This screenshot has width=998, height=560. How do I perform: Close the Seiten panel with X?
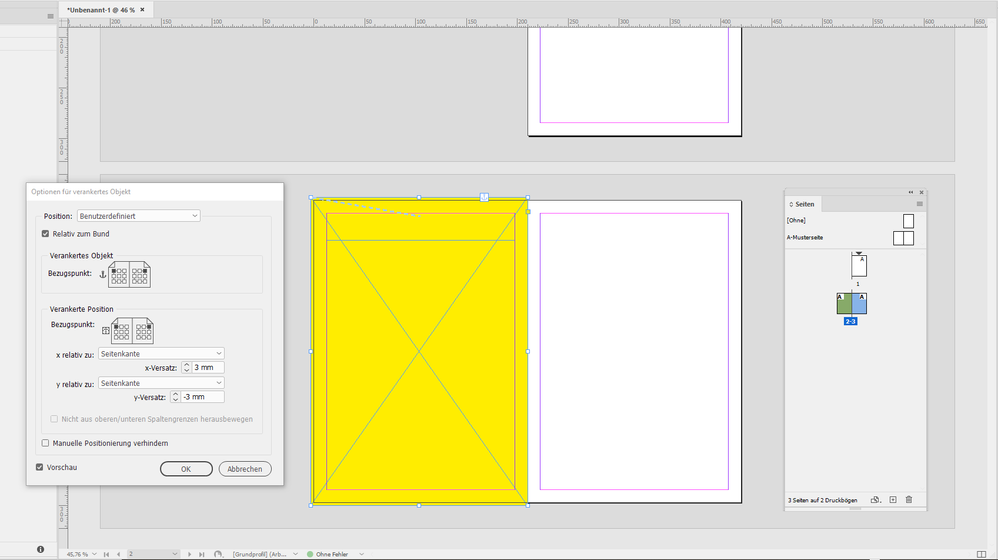coord(921,192)
